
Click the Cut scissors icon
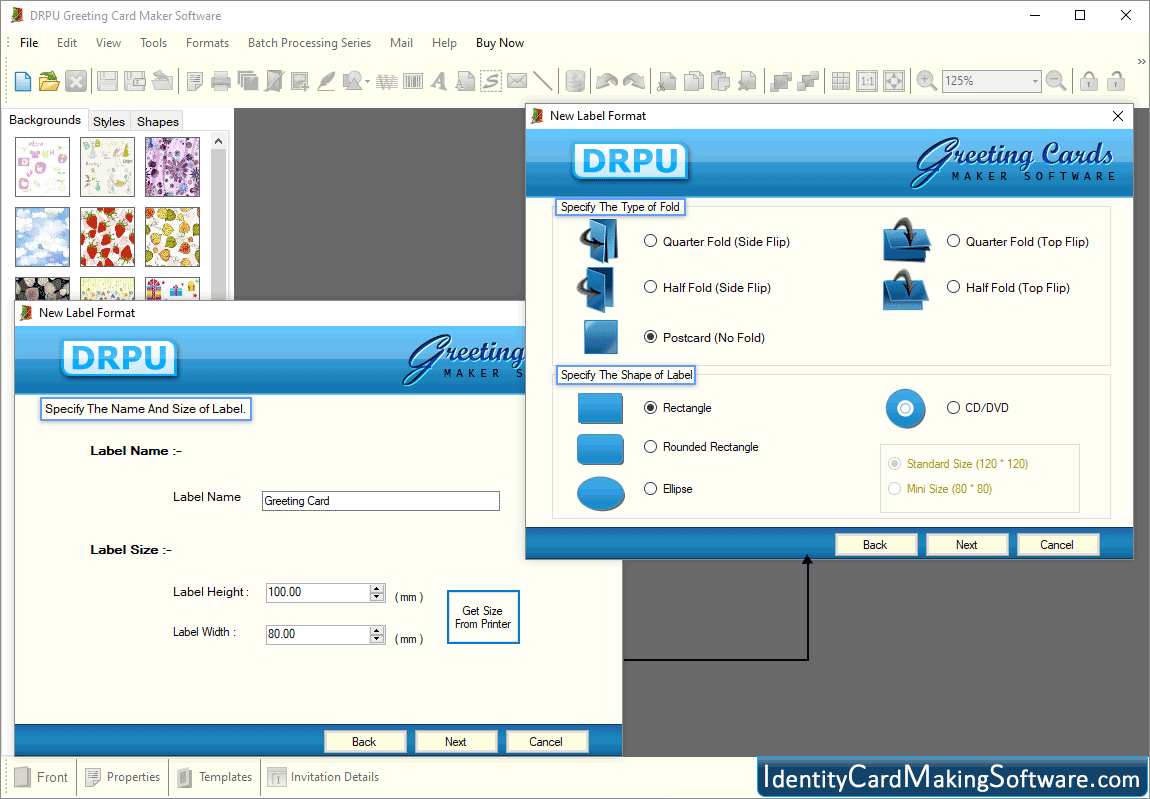(667, 81)
